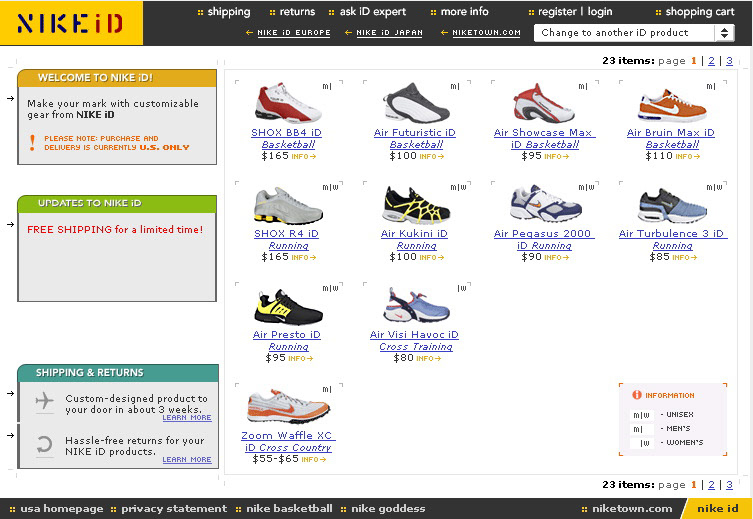Image resolution: width=753 pixels, height=519 pixels.
Task: Select the Air Kukini iD shoe image
Action: click(416, 205)
